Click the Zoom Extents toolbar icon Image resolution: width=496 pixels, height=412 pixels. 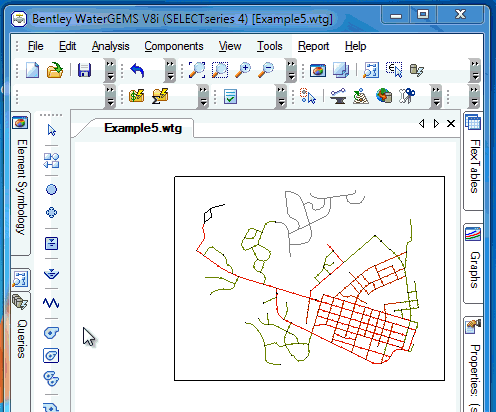click(197, 70)
